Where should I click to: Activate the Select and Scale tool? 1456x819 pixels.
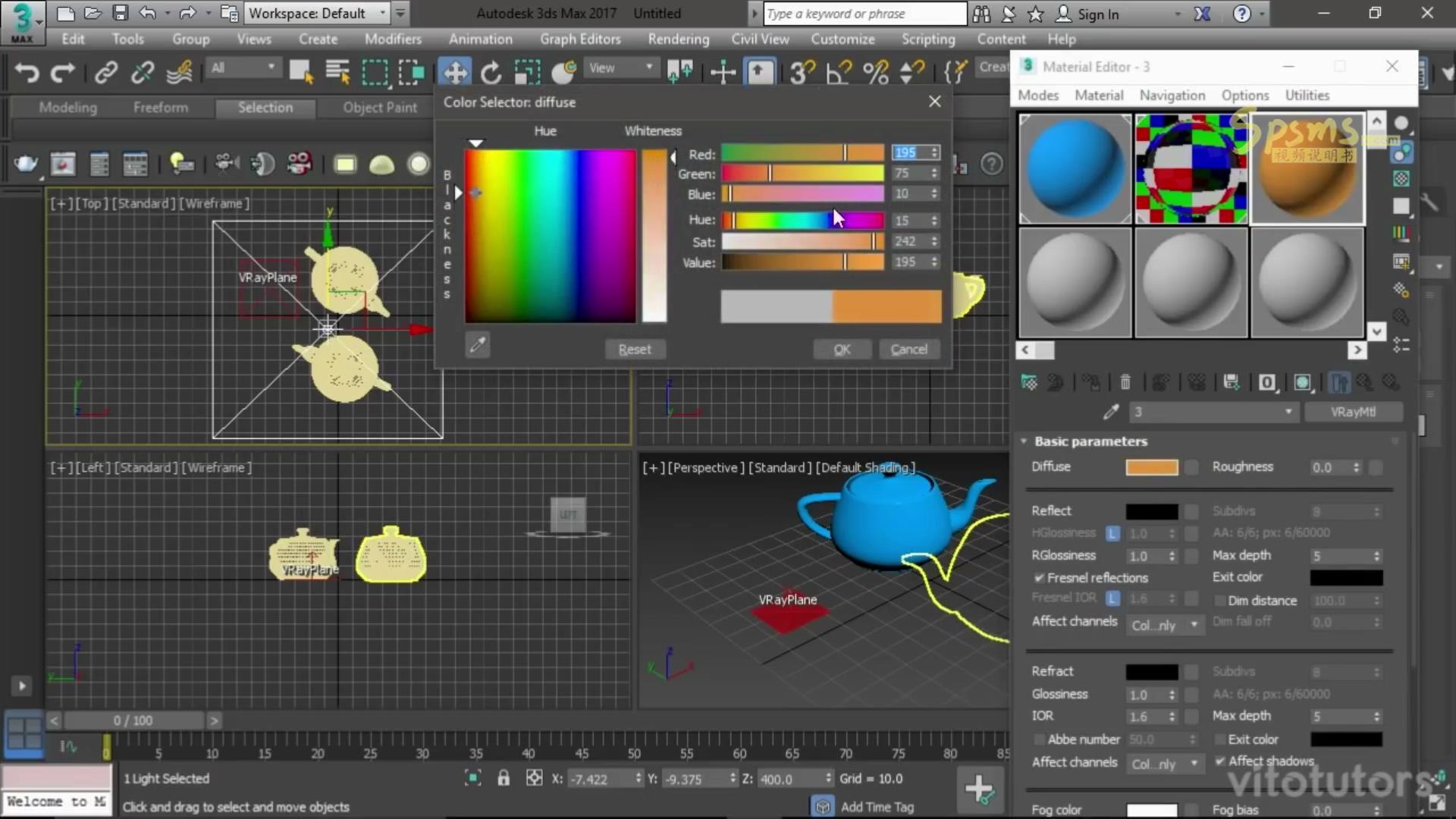(528, 72)
